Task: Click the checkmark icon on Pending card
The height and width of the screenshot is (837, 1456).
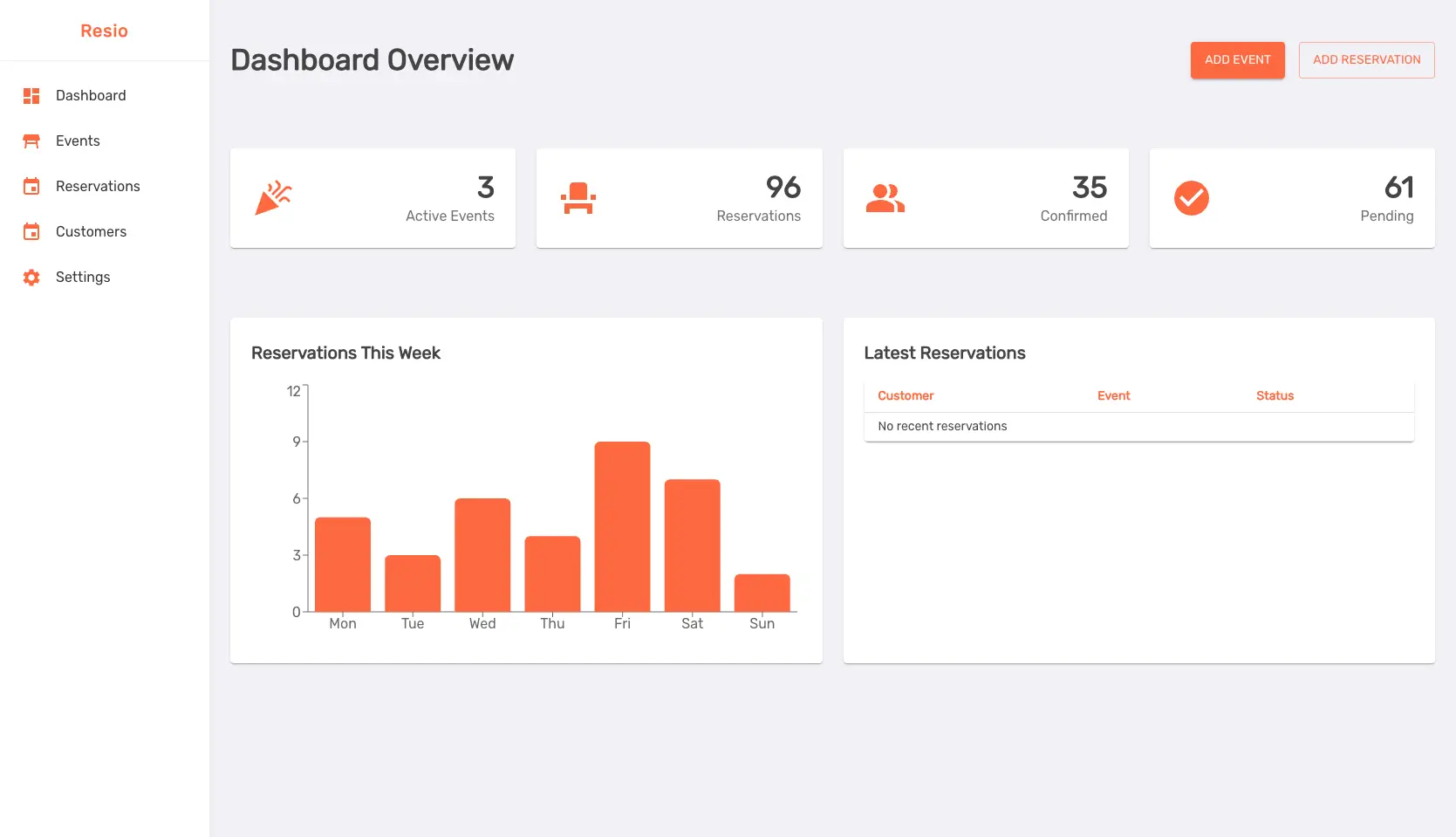Action: point(1191,198)
